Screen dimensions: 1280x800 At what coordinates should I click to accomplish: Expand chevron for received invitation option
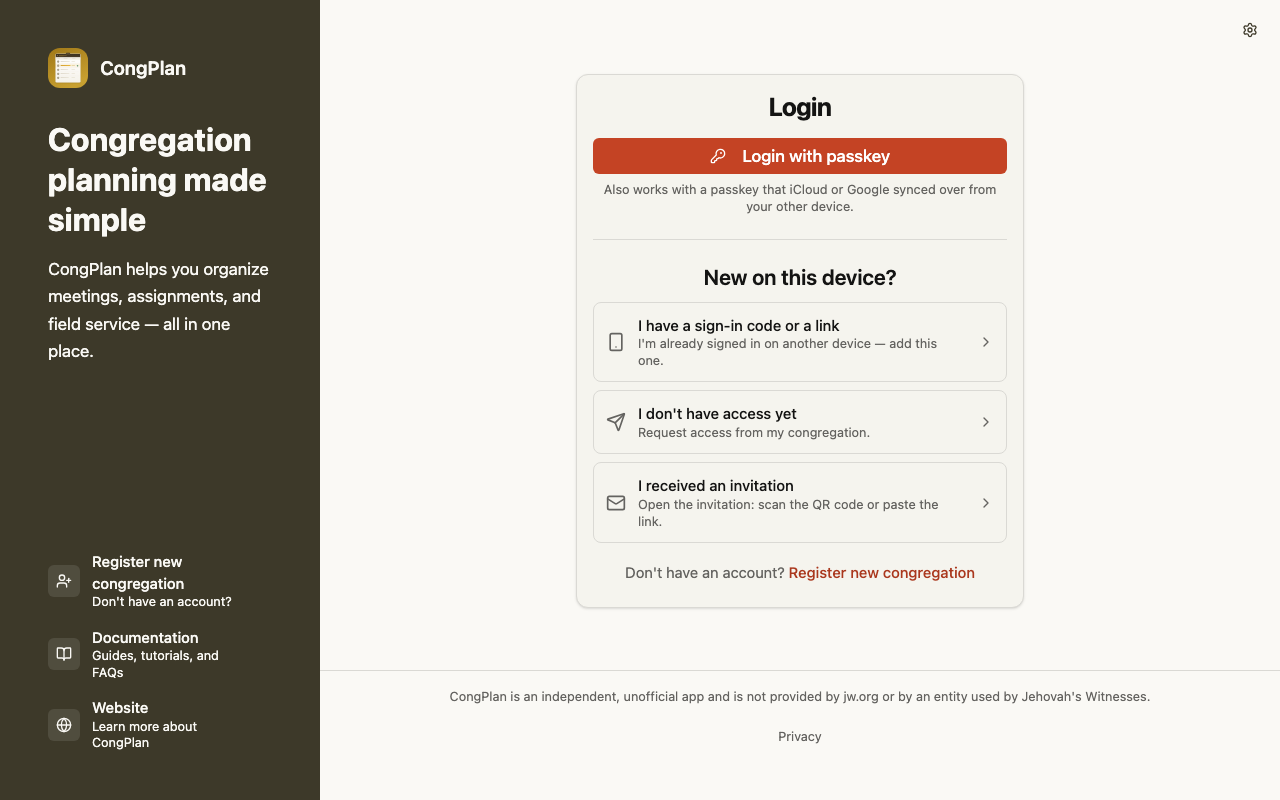pos(985,503)
